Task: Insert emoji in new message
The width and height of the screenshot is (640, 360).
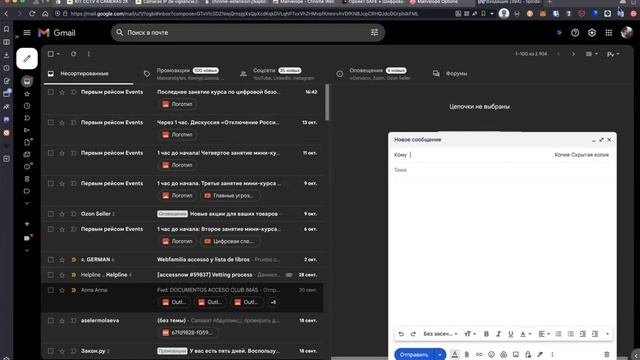Action: point(491,354)
